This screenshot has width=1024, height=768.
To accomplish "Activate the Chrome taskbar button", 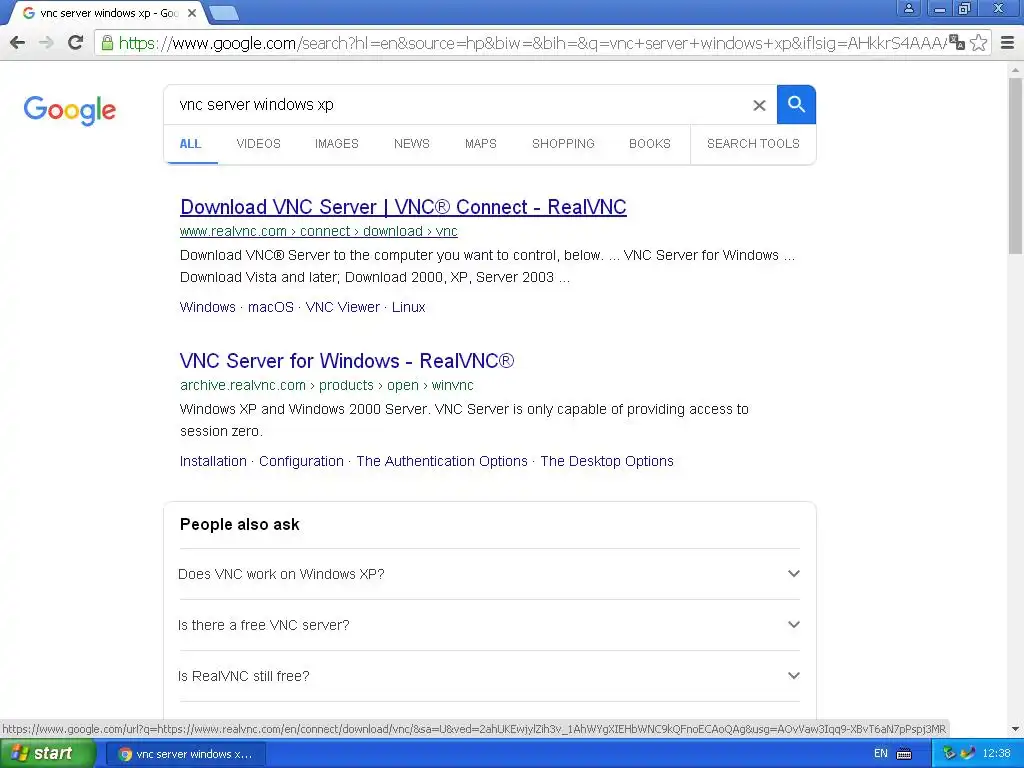I will click(185, 754).
